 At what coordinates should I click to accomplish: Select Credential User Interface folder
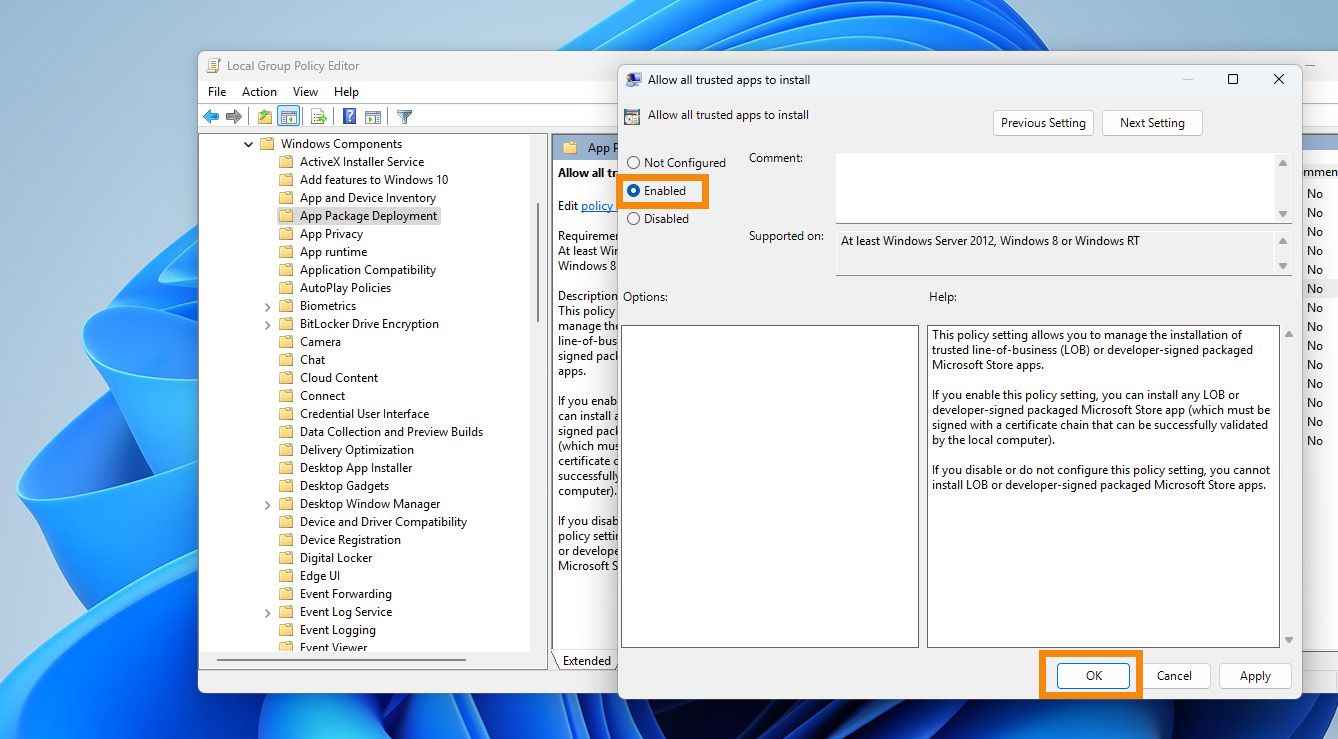pyautogui.click(x=364, y=414)
